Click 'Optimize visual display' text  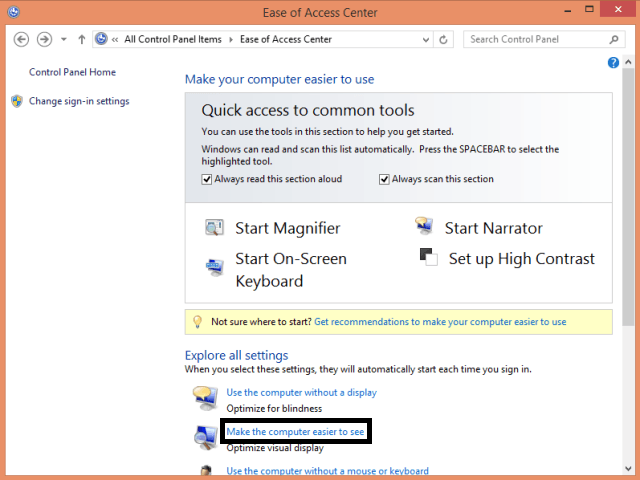pos(275,448)
